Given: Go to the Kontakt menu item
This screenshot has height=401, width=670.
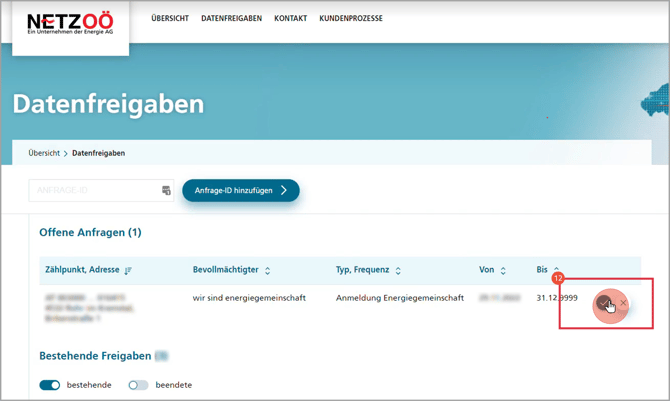Looking at the screenshot, I should click(290, 19).
